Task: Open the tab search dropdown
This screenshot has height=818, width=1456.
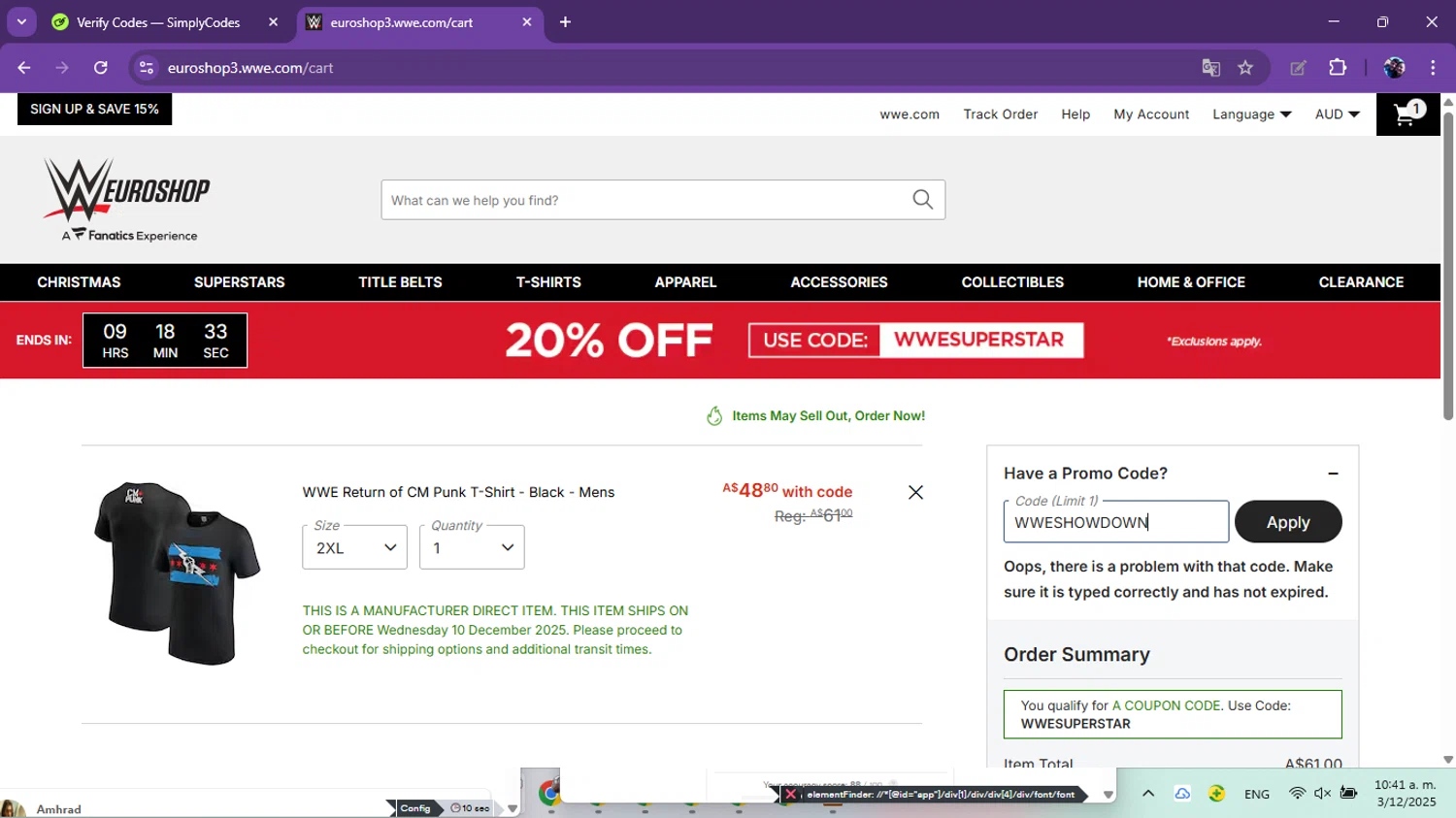Action: [21, 22]
